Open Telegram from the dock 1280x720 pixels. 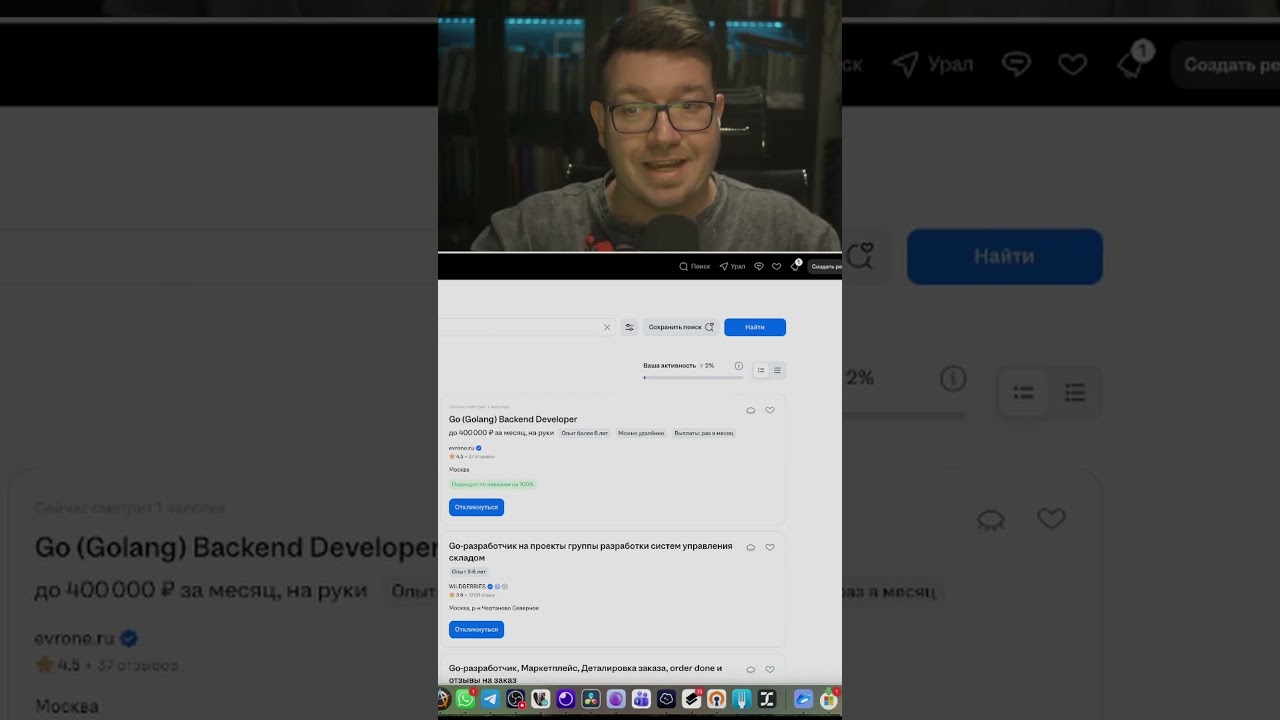pos(491,700)
